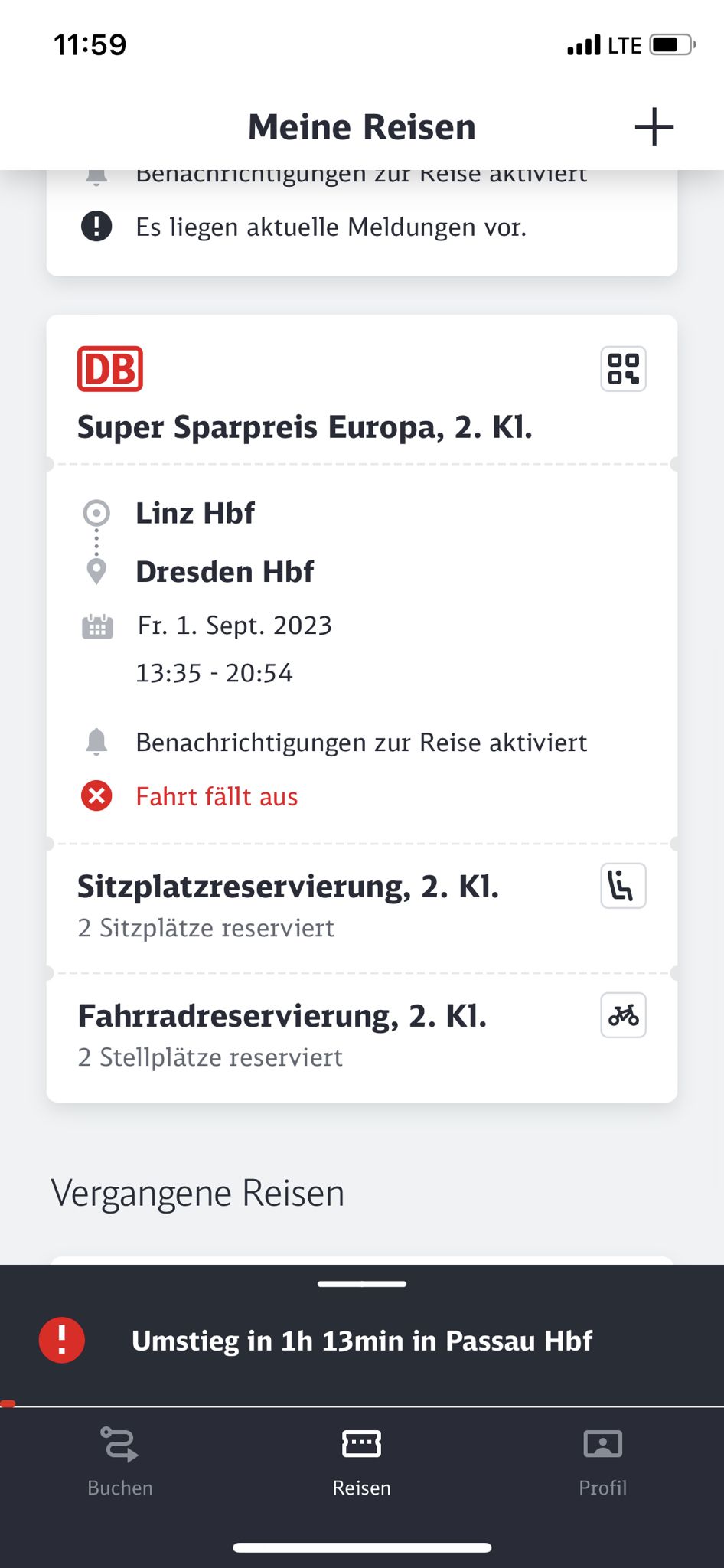Screen dimensions: 724x1568
Task: Open the QR code ticket icon
Action: 623,369
